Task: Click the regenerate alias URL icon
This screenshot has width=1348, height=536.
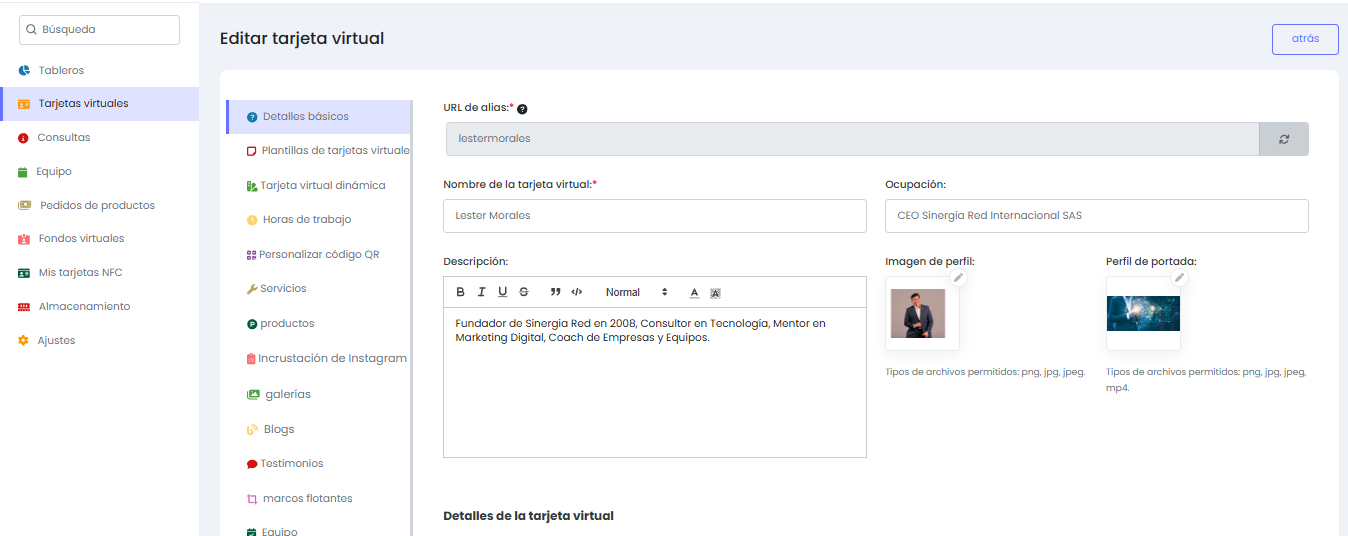Action: (1283, 139)
